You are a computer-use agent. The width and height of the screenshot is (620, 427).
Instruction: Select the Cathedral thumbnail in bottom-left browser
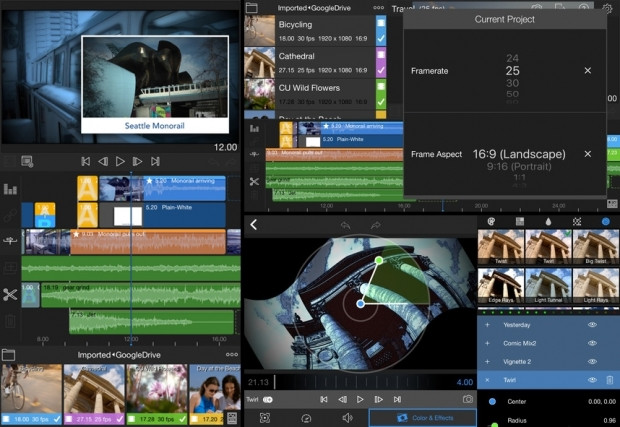click(x=94, y=394)
